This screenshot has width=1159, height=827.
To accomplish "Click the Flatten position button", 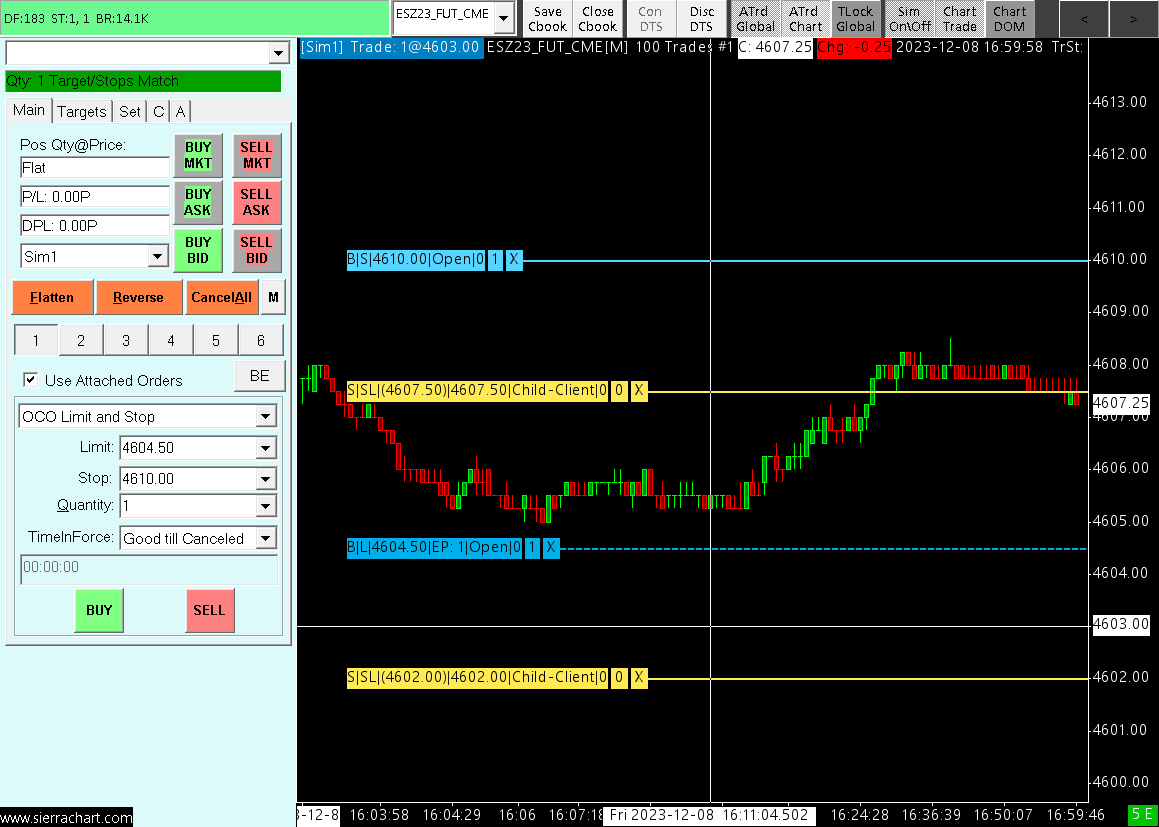I will click(52, 297).
